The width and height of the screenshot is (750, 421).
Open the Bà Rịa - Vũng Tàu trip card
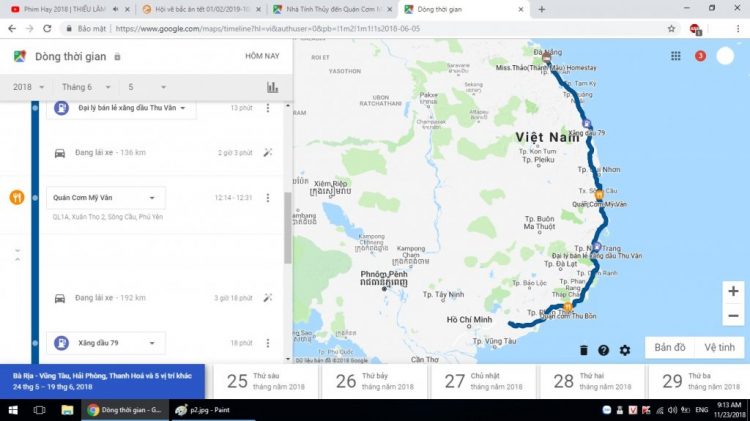[102, 381]
